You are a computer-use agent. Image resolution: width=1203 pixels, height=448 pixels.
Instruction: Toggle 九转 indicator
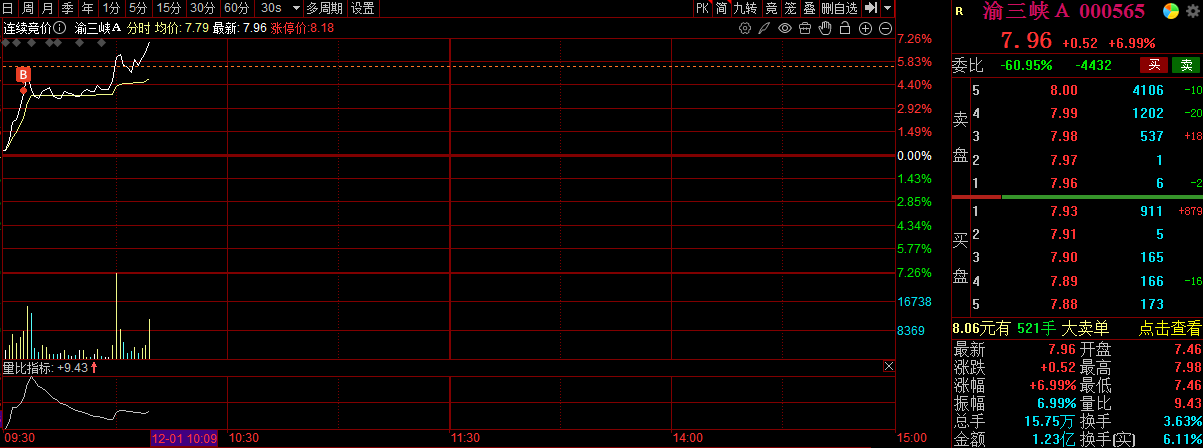point(745,8)
